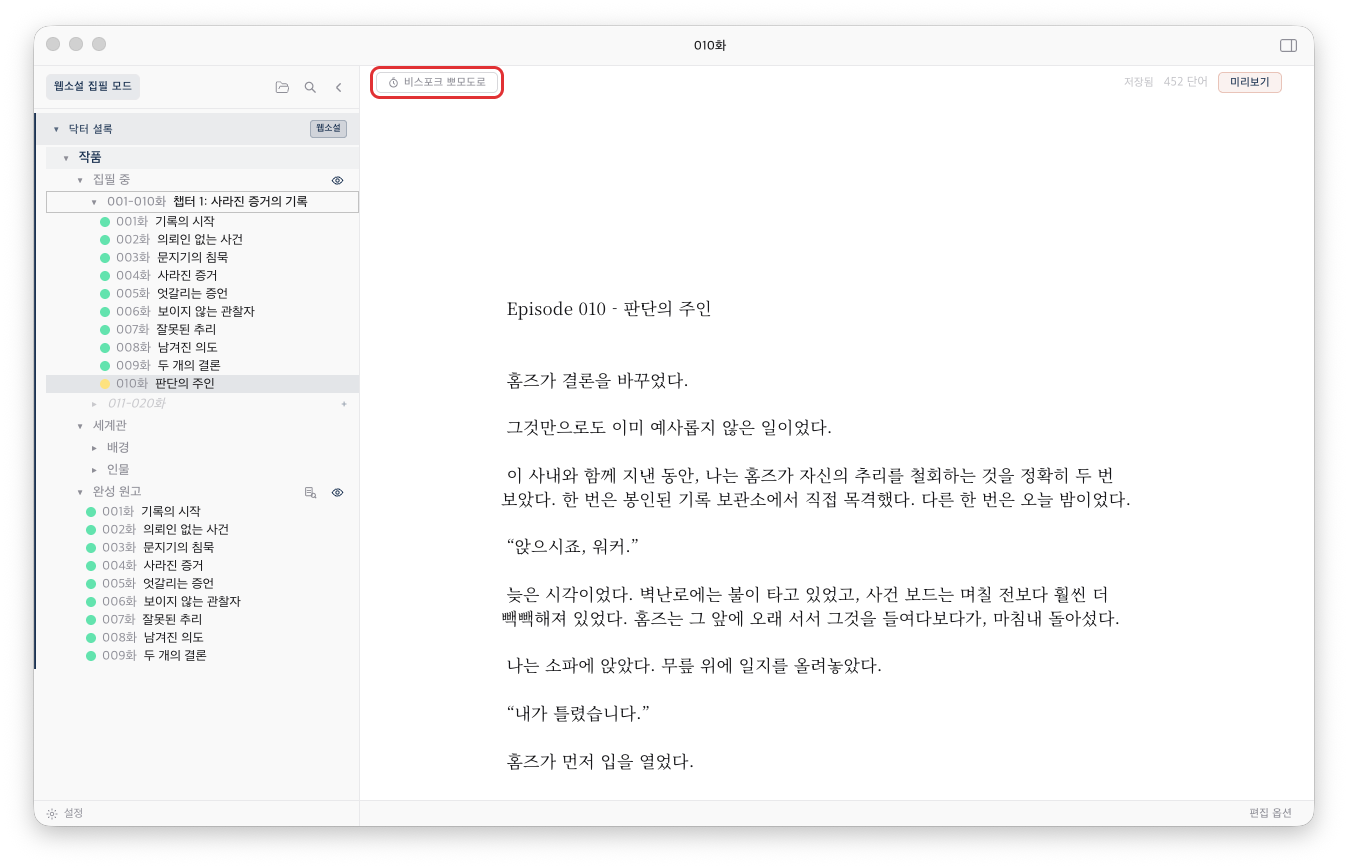Click the 452 단어 word count
The image size is (1348, 868).
pos(1186,82)
